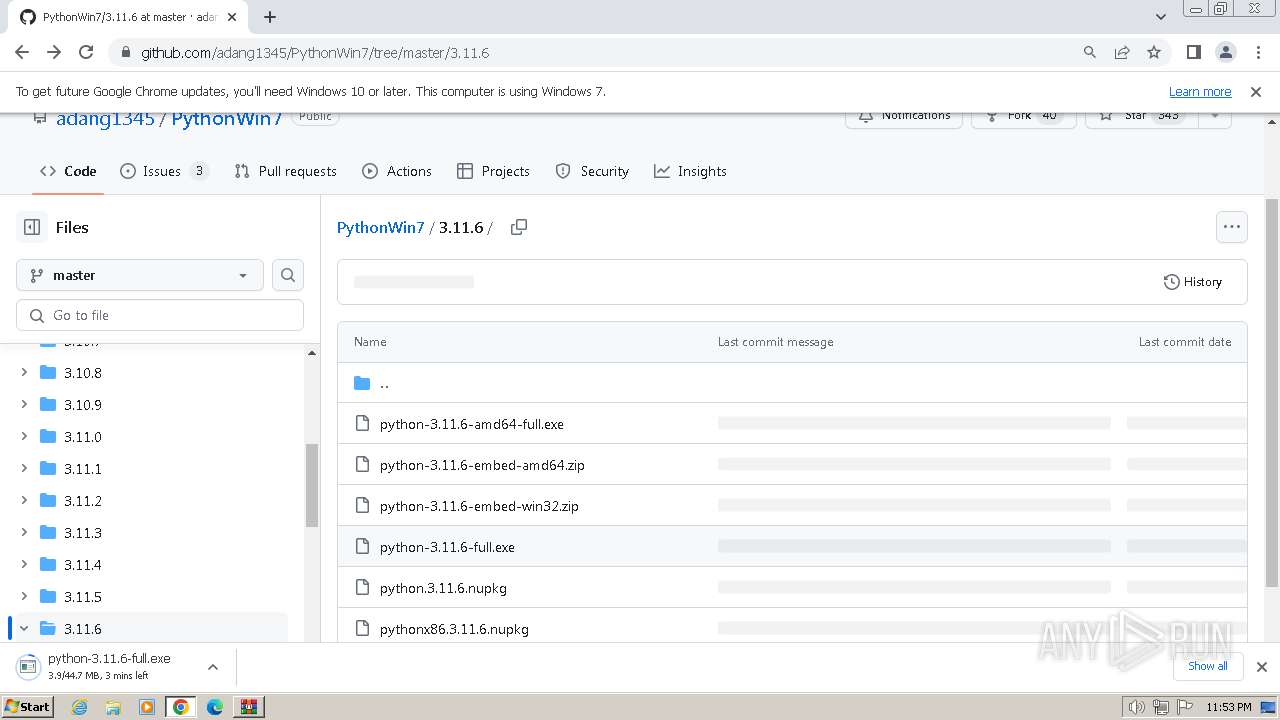Go back in Chrome
1280x720 pixels.
[22, 52]
